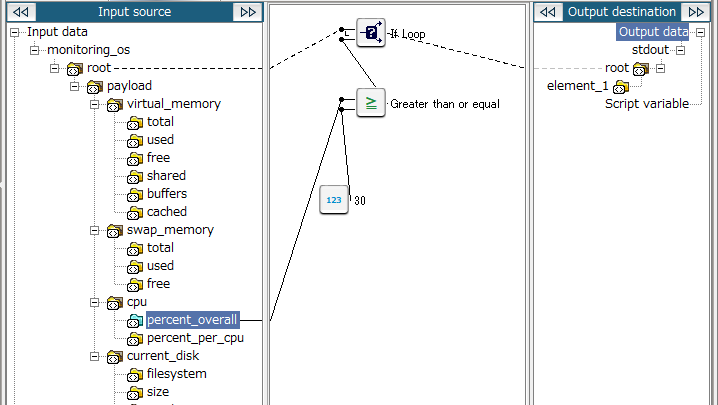The image size is (718, 405).
Task: Collapse the stdout node in output tree
Action: (x=681, y=50)
